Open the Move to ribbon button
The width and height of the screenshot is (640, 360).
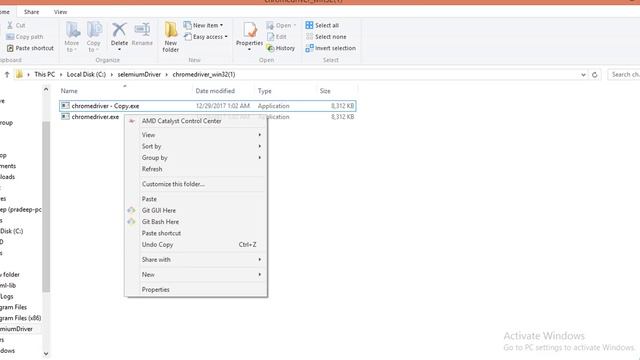(72, 37)
